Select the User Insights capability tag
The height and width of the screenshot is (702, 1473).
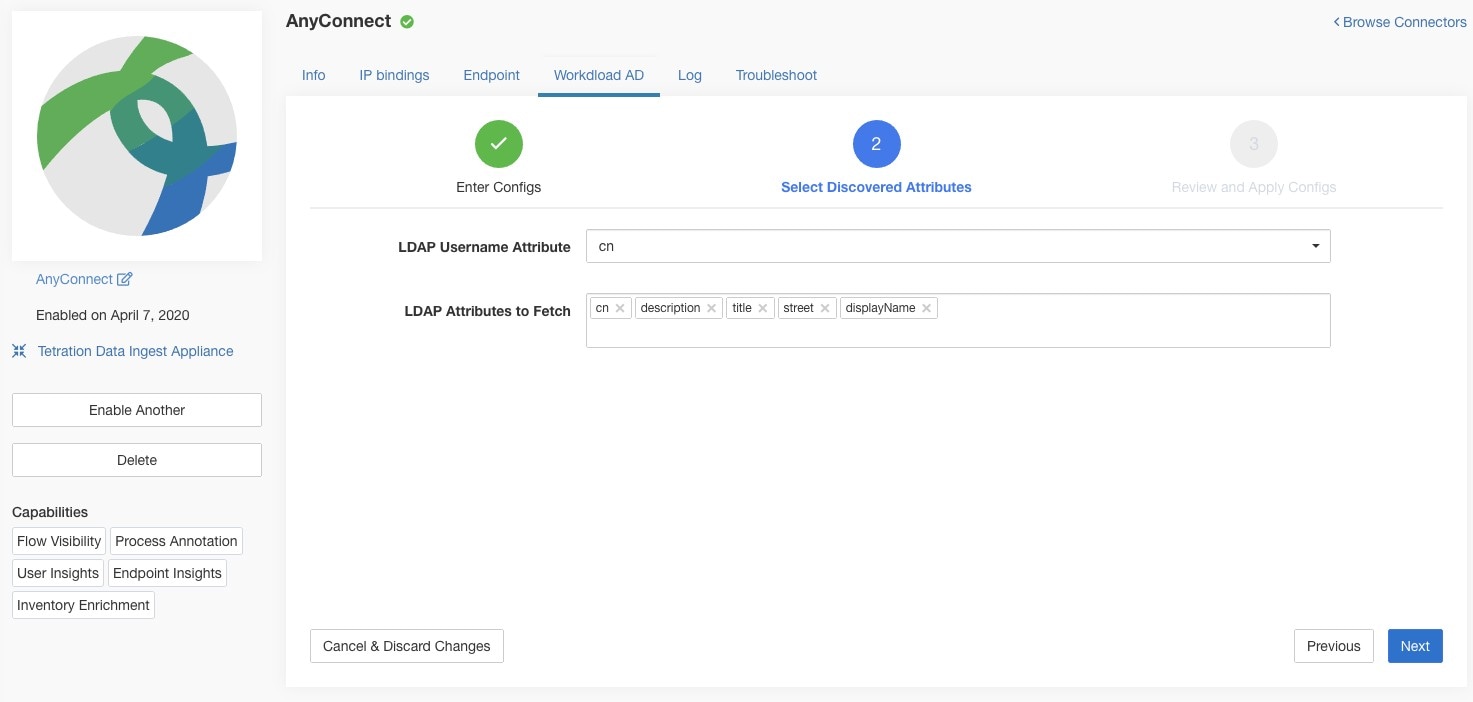(58, 573)
